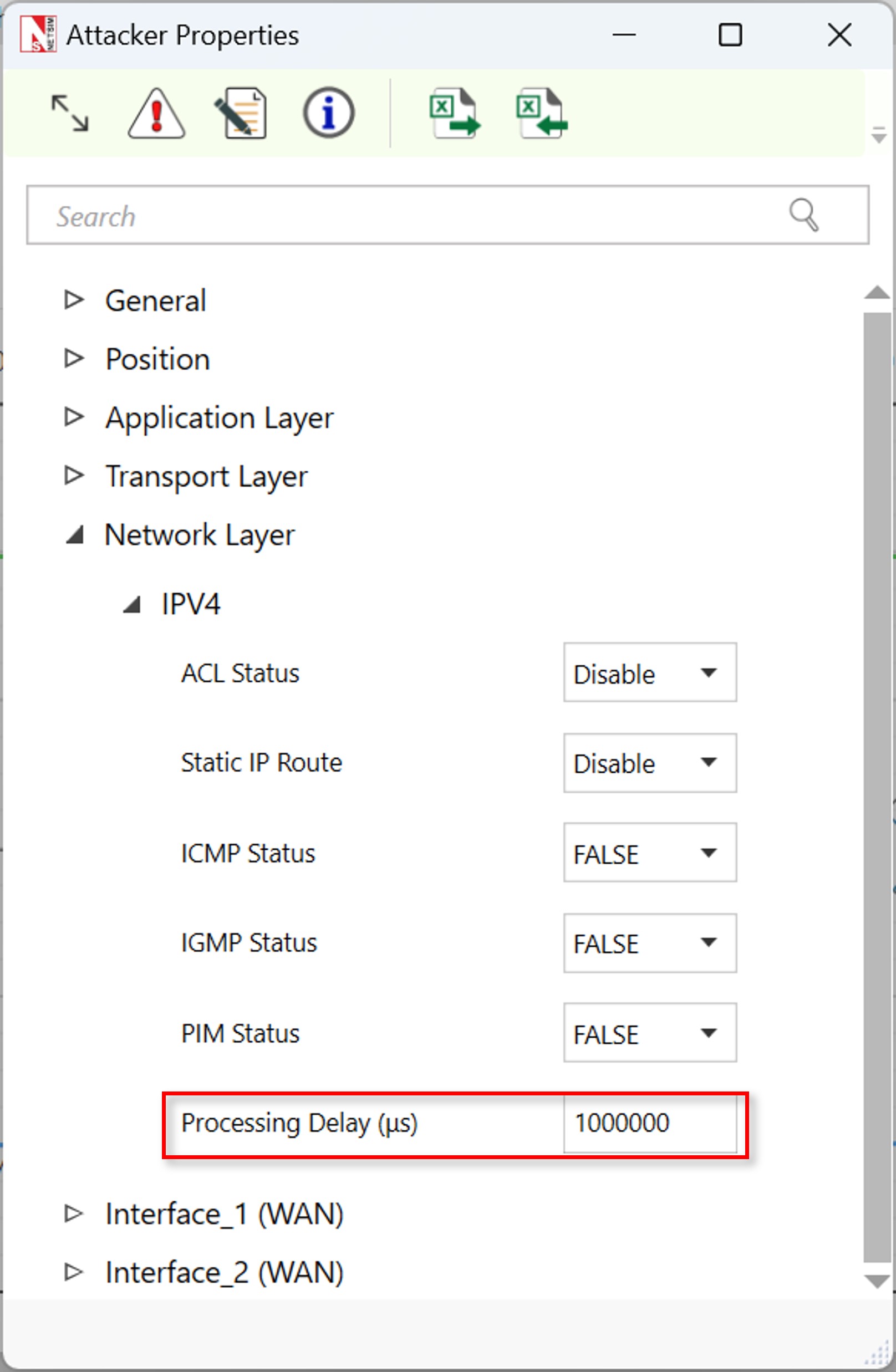The height and width of the screenshot is (1372, 896).
Task: Click the magnifying glass search icon
Action: (803, 215)
